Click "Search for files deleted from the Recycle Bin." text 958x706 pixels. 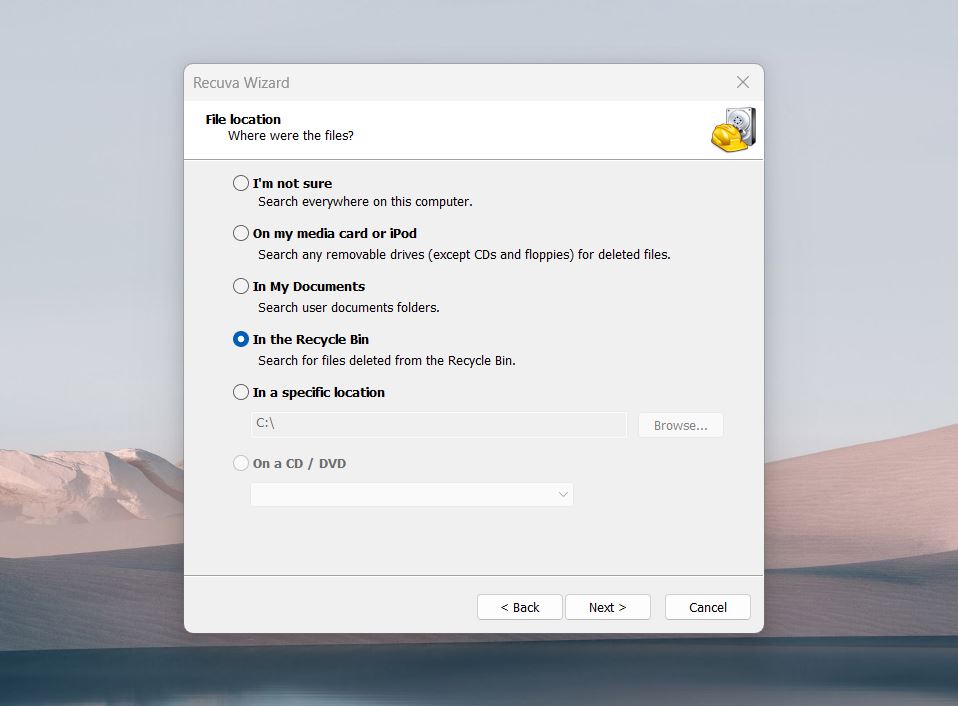point(387,360)
